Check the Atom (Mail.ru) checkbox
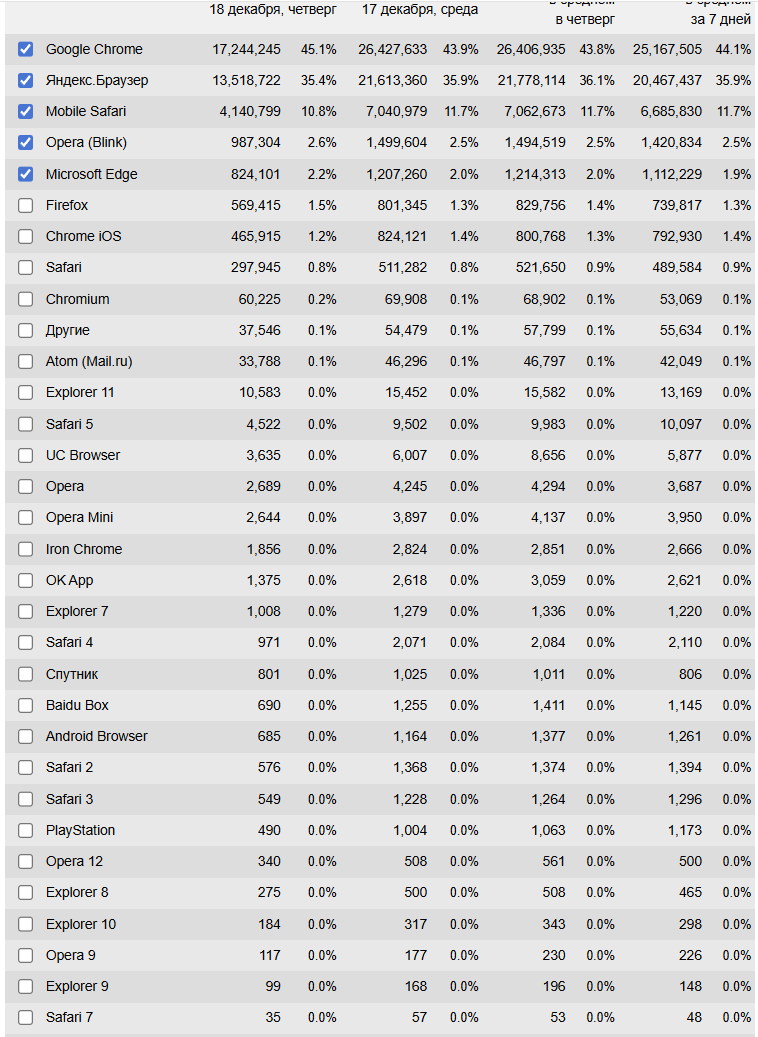 [26, 361]
